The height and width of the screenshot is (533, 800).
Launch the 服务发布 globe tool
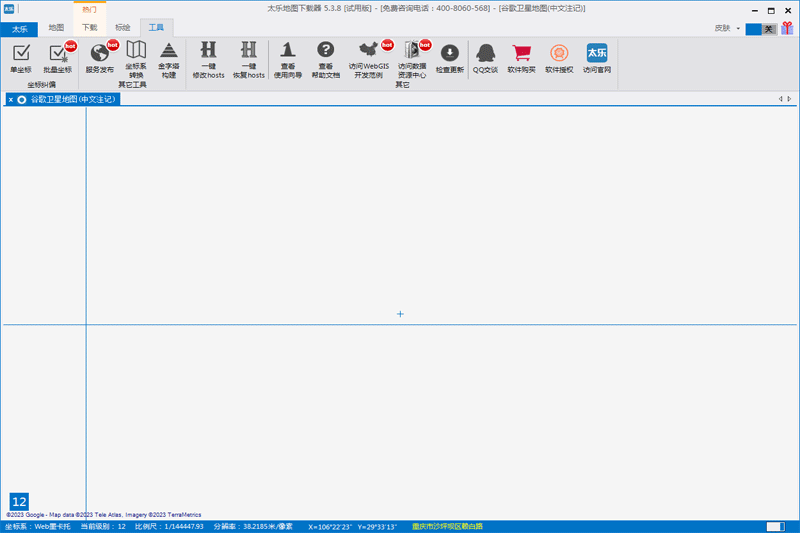click(99, 59)
